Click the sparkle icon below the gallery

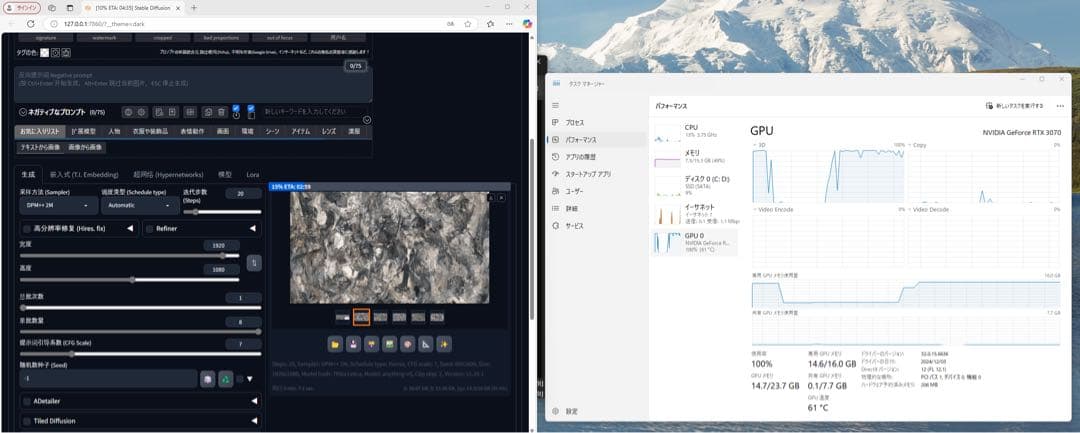[x=444, y=344]
